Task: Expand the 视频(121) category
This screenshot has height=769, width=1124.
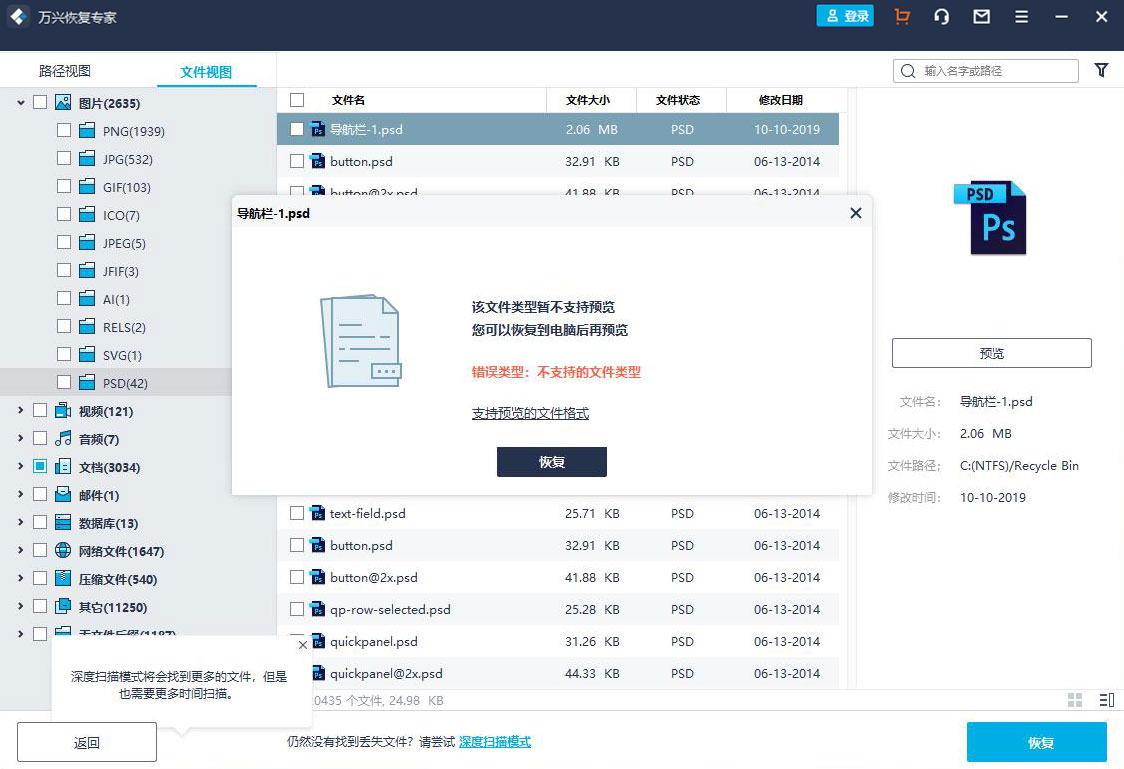Action: tap(21, 411)
